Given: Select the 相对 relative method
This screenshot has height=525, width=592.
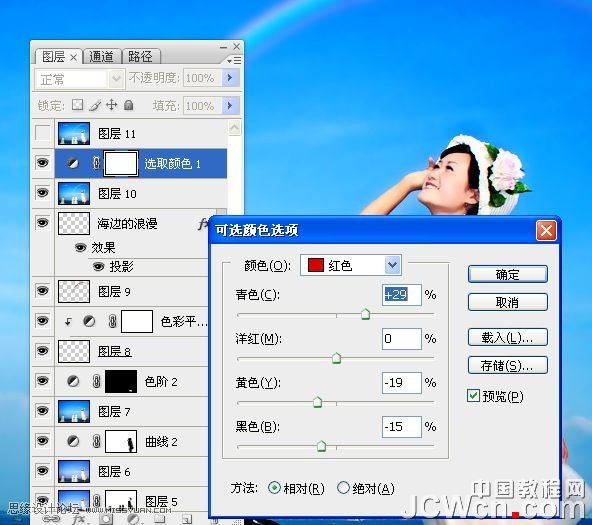Looking at the screenshot, I should (274, 488).
